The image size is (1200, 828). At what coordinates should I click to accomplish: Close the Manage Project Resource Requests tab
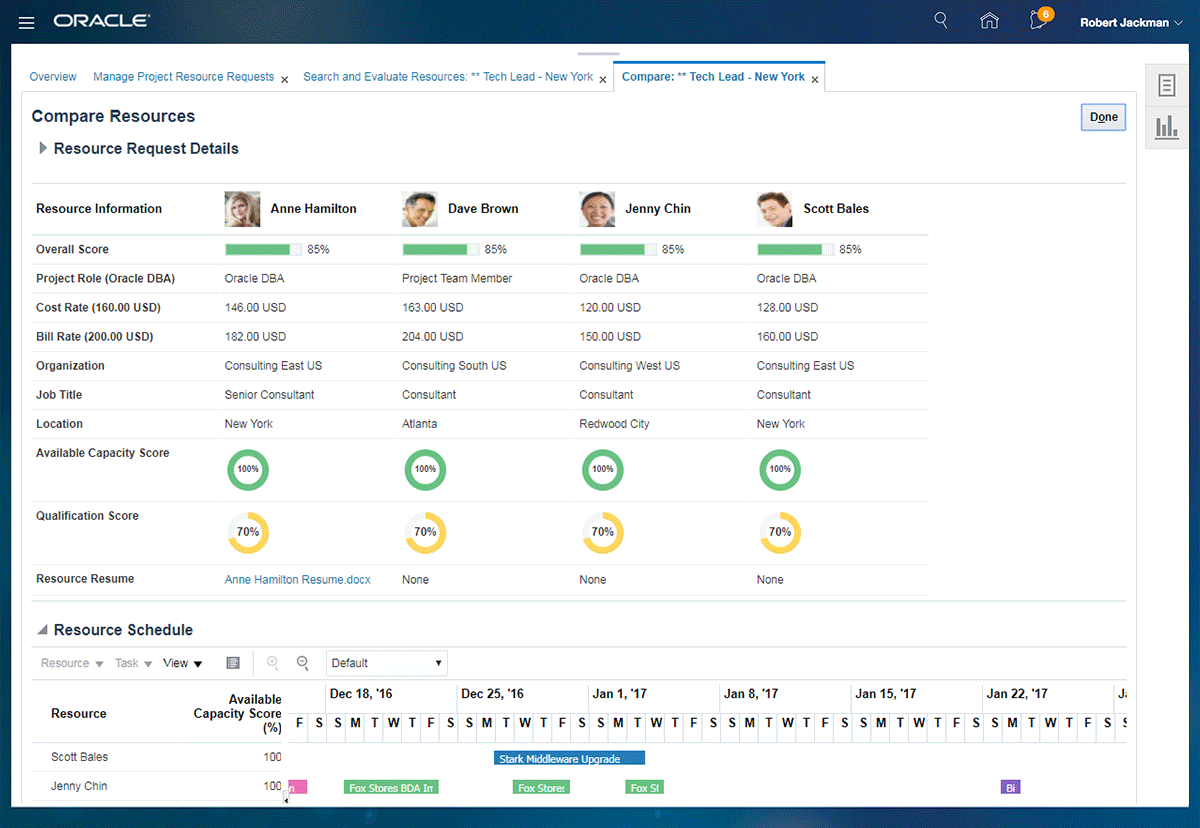pyautogui.click(x=285, y=79)
